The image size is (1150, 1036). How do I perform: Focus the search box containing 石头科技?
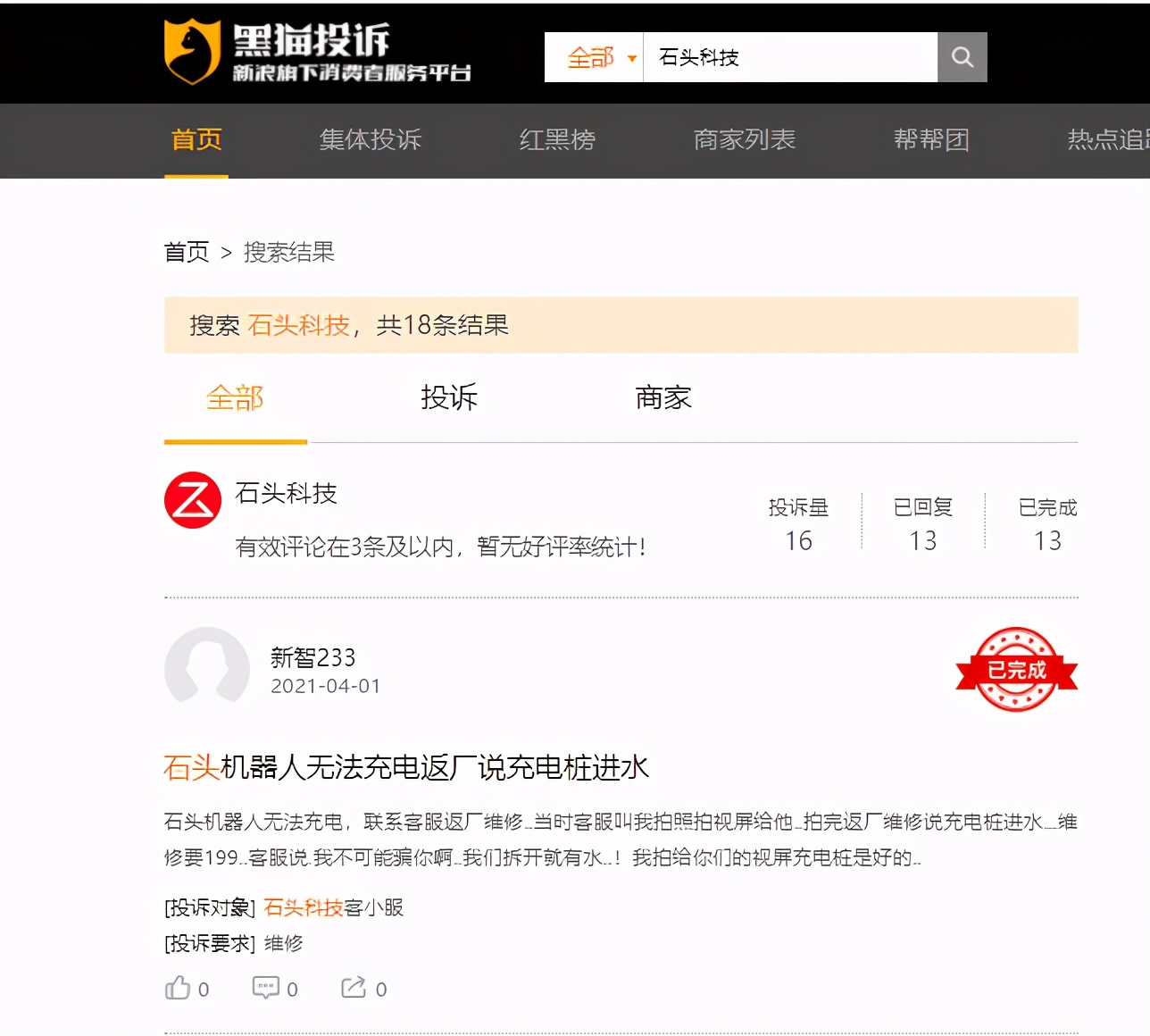(790, 57)
